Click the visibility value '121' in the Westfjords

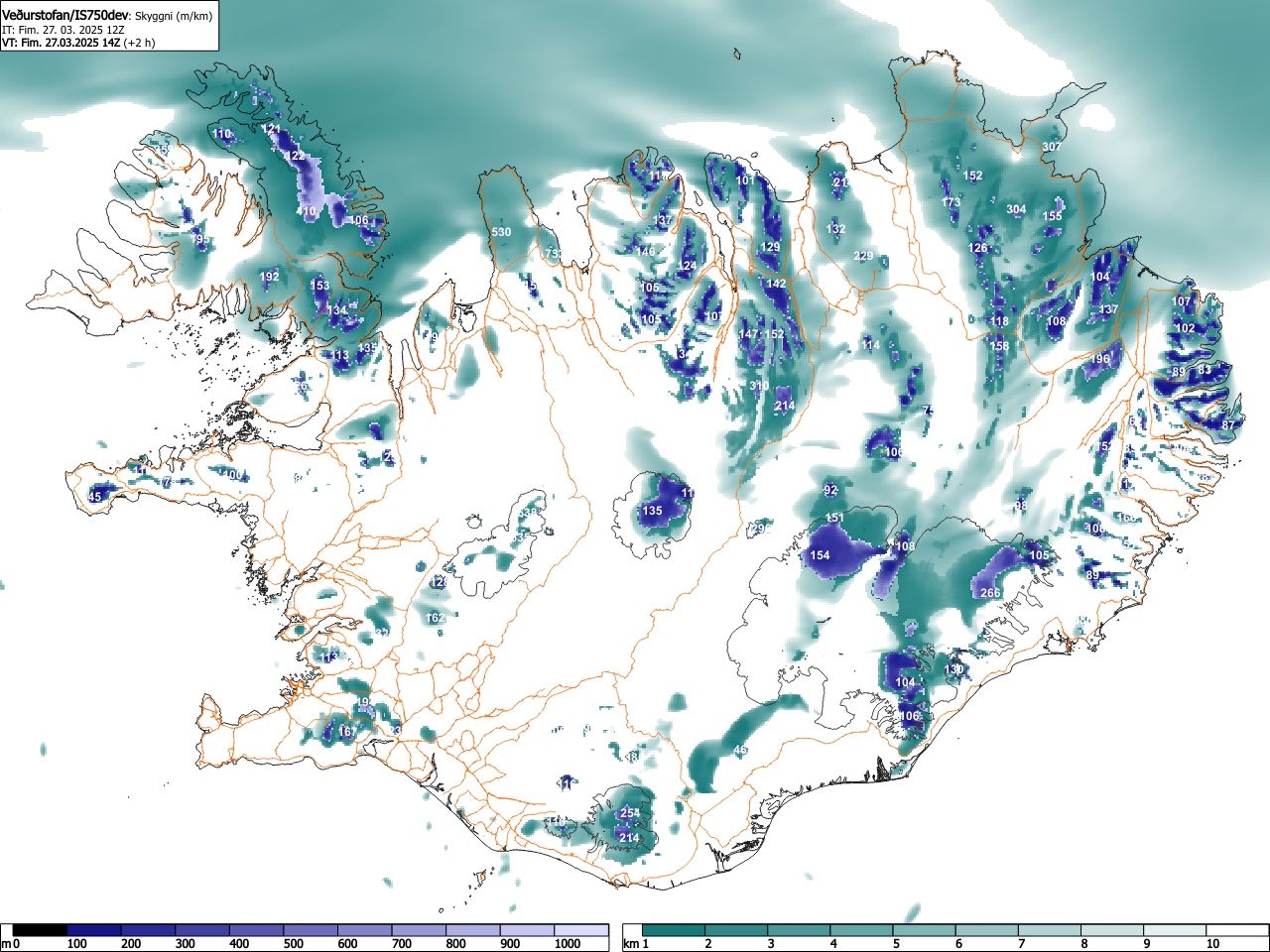click(x=271, y=129)
